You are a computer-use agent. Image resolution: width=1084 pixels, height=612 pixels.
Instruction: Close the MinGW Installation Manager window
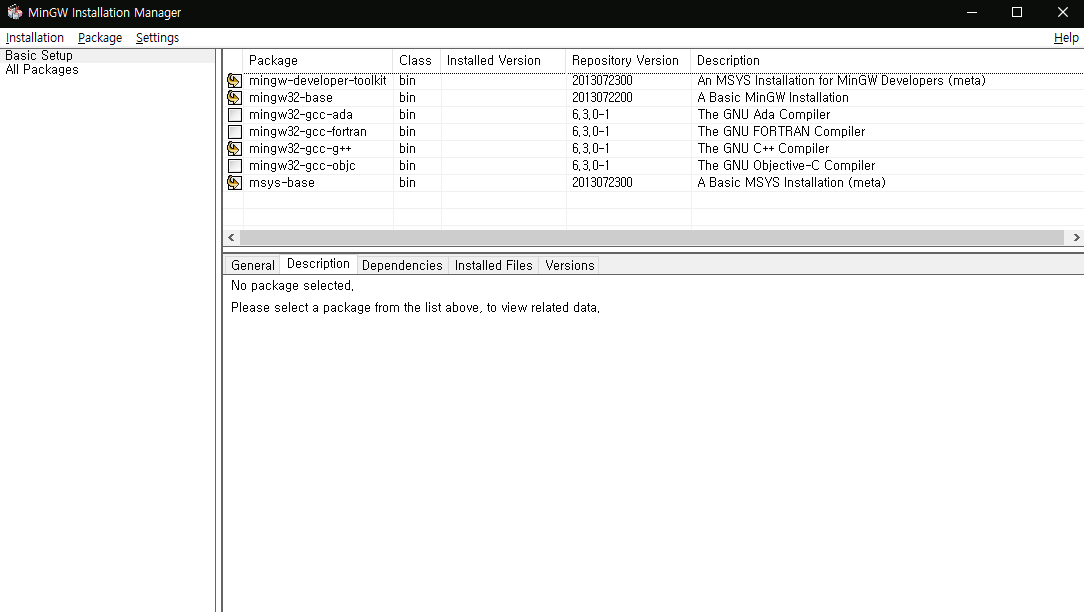click(x=1063, y=12)
